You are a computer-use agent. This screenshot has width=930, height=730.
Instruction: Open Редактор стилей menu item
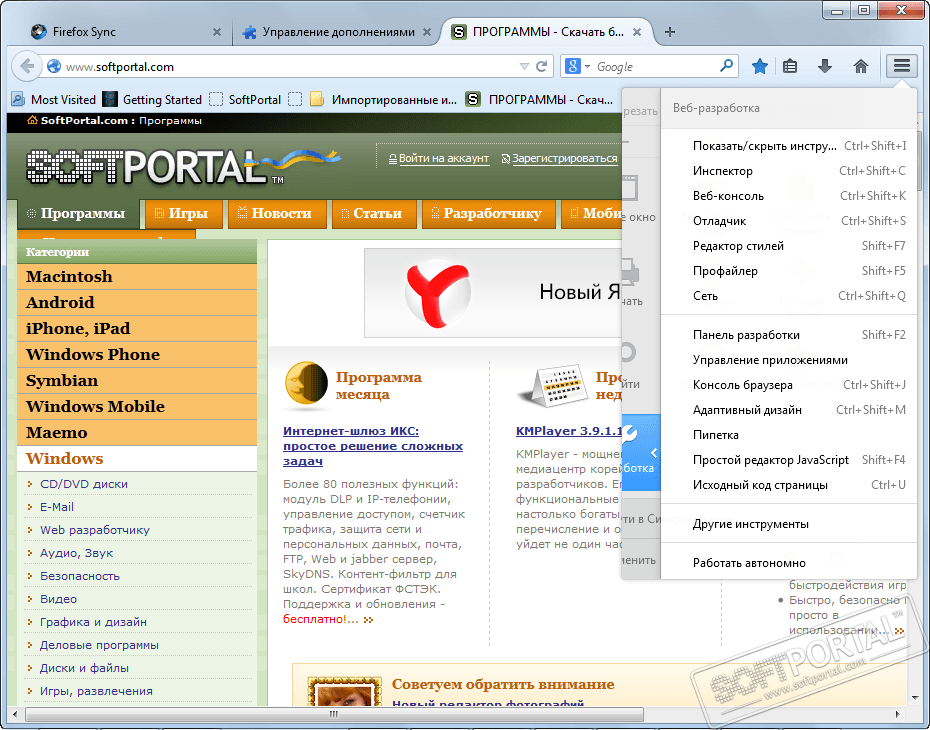tap(789, 246)
